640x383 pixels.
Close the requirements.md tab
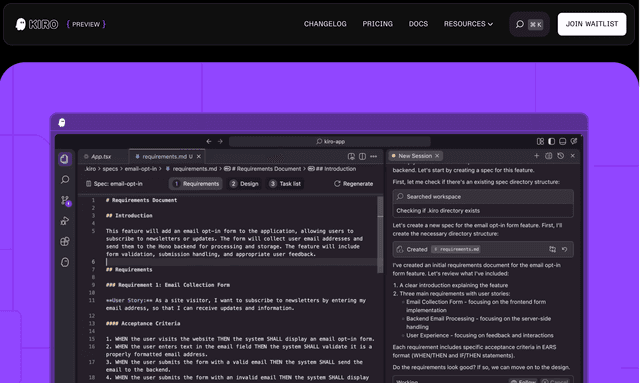click(199, 156)
